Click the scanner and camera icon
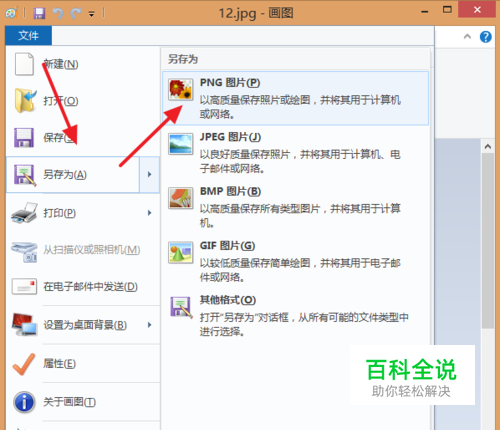500x430 pixels. (x=24, y=251)
